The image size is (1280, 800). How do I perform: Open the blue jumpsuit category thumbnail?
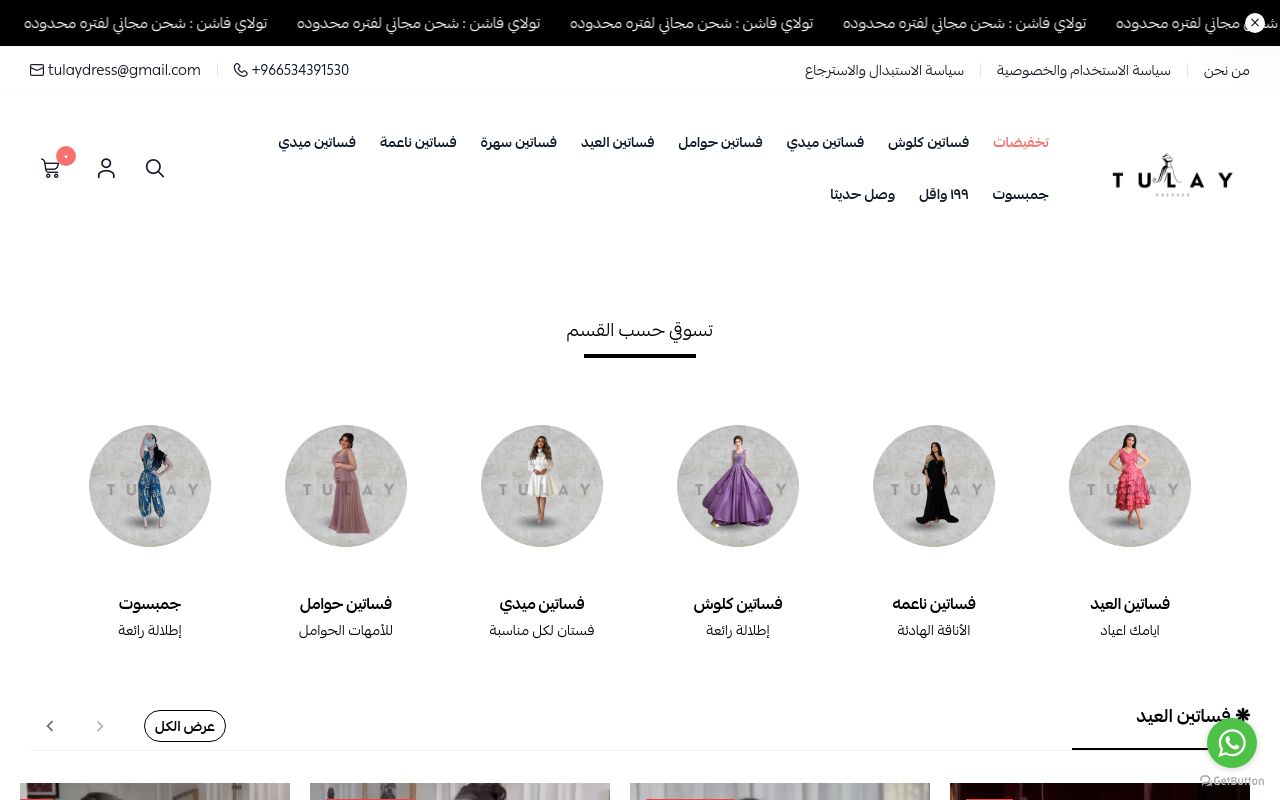pos(150,486)
